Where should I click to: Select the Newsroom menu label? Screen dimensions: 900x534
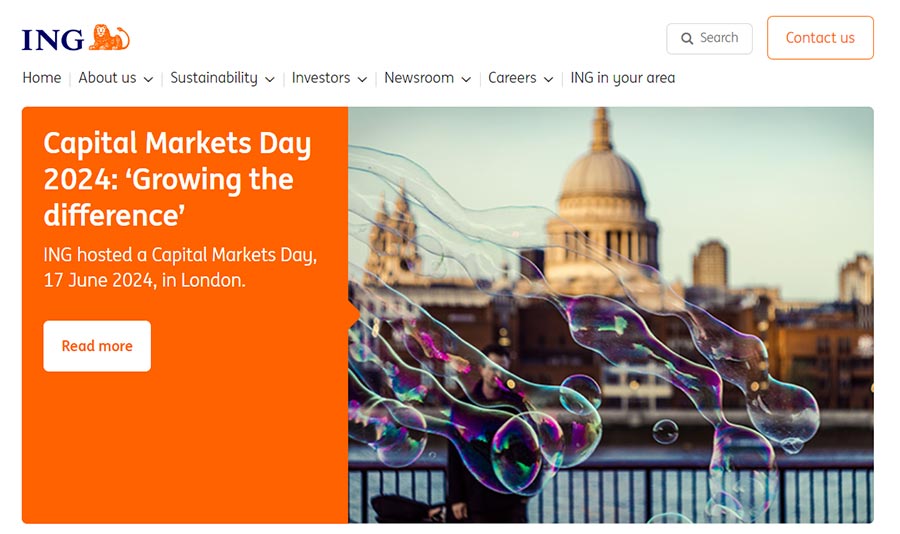tap(419, 78)
